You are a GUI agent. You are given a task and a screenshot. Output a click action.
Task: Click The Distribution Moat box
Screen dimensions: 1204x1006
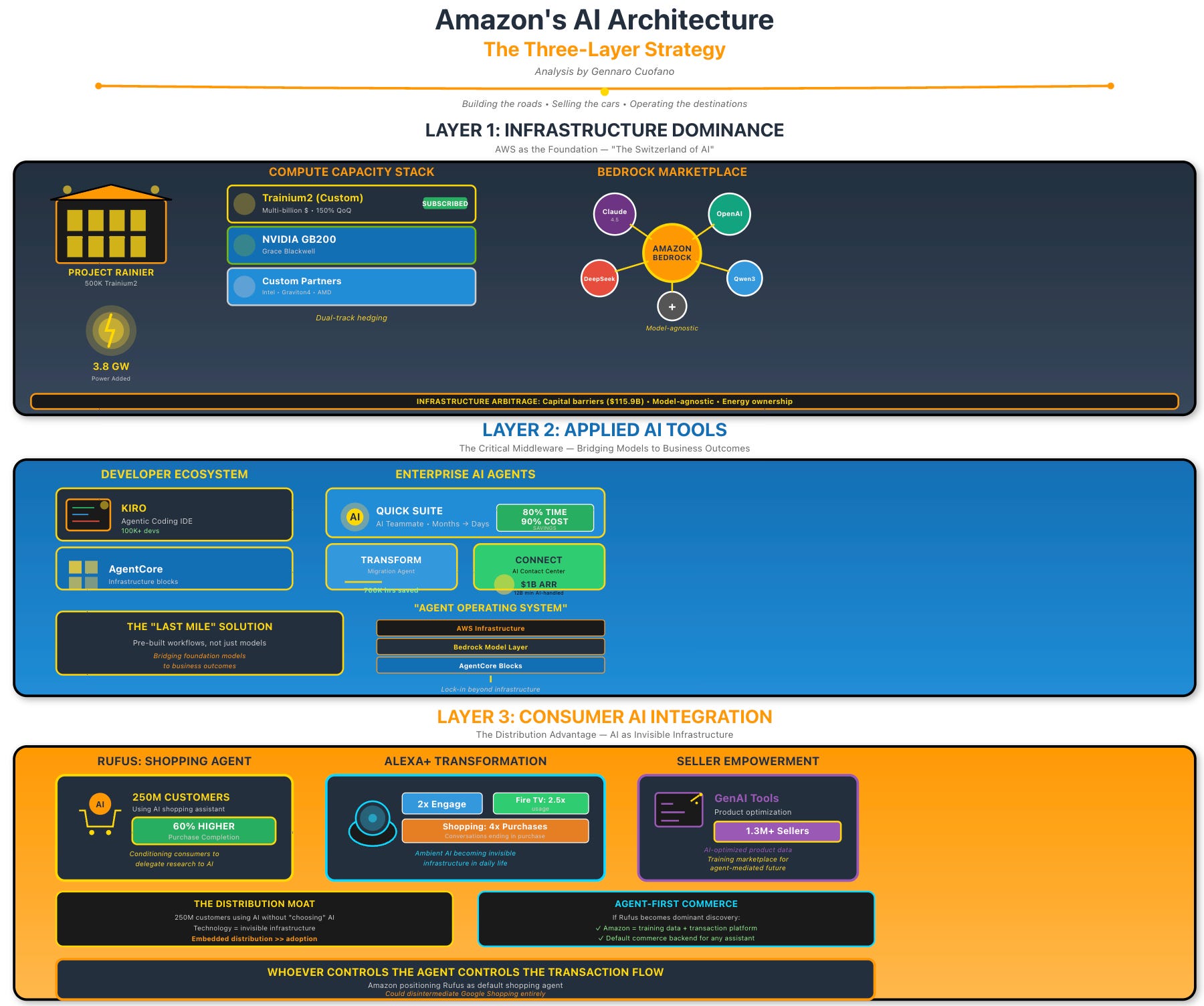coord(254,919)
